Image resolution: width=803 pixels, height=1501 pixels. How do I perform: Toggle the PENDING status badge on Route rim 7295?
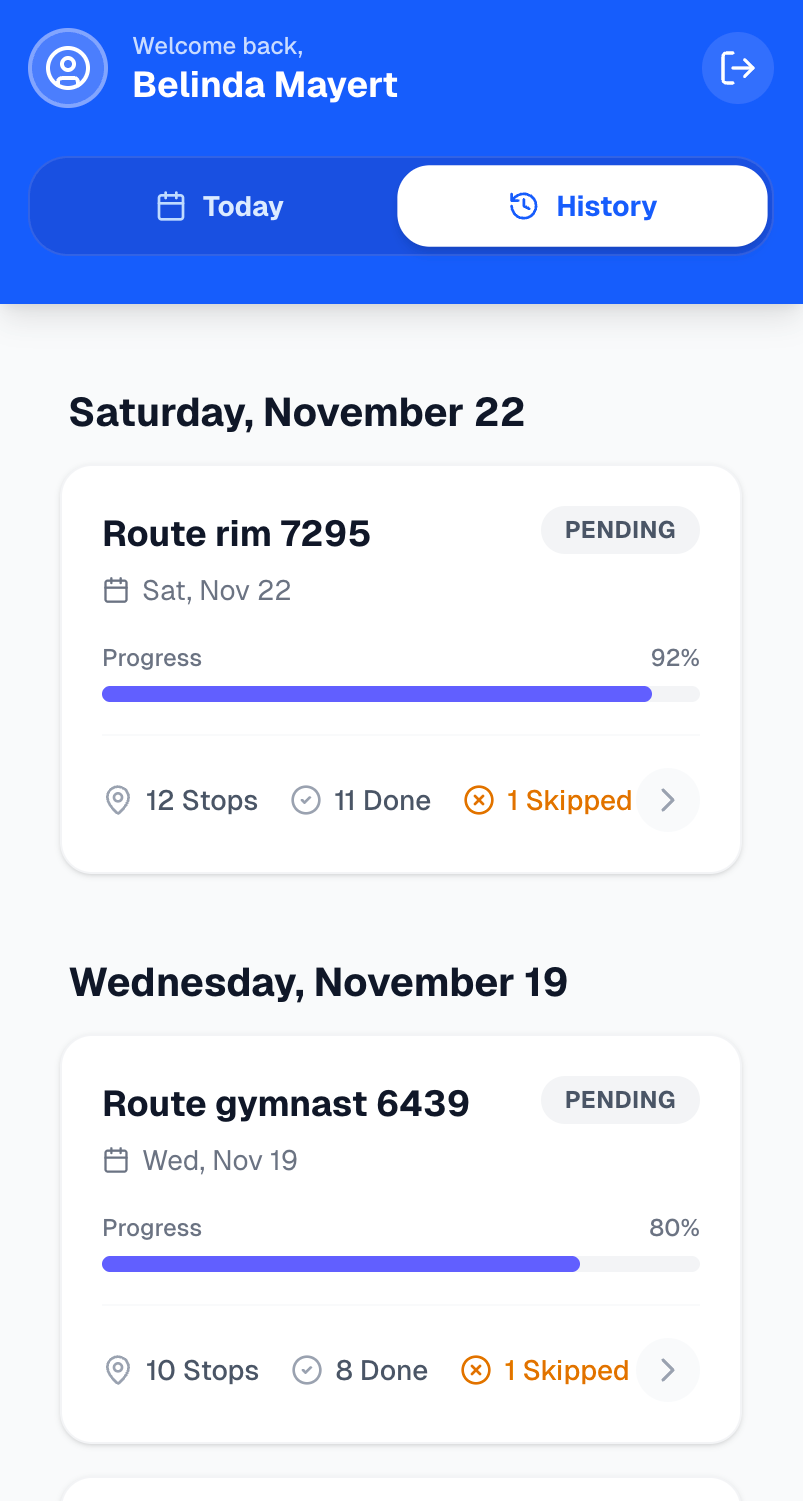tap(620, 530)
